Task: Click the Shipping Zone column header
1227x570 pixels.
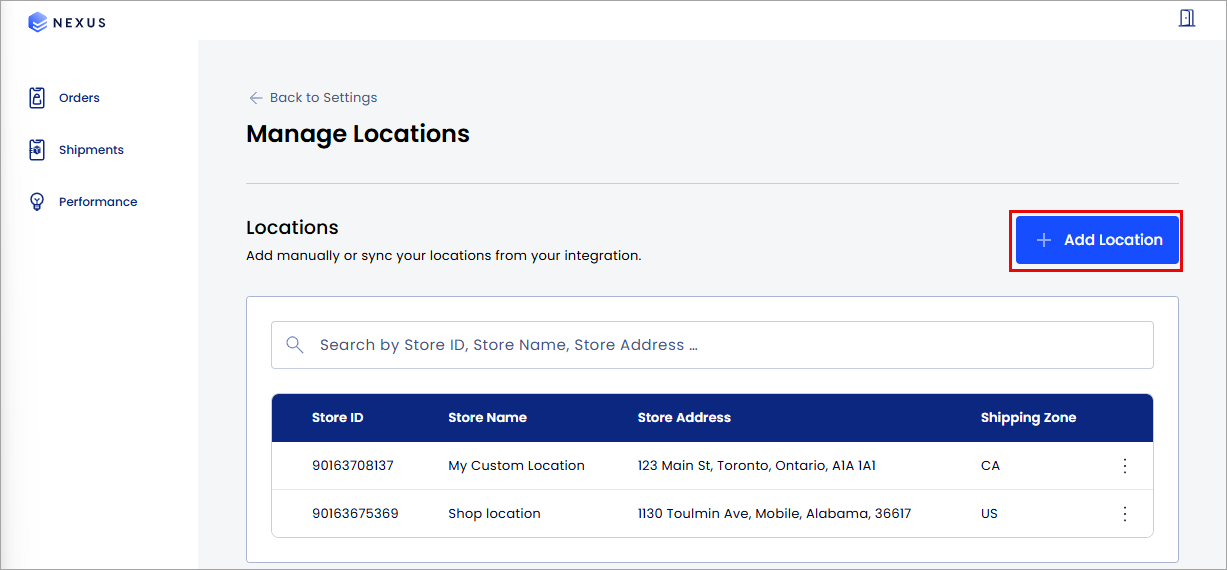Action: tap(1028, 418)
